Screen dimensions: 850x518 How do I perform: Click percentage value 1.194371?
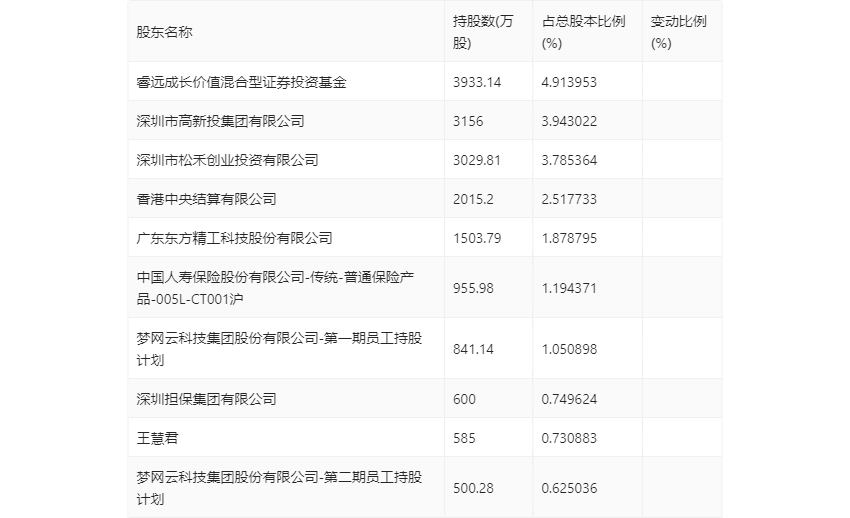[x=569, y=288]
